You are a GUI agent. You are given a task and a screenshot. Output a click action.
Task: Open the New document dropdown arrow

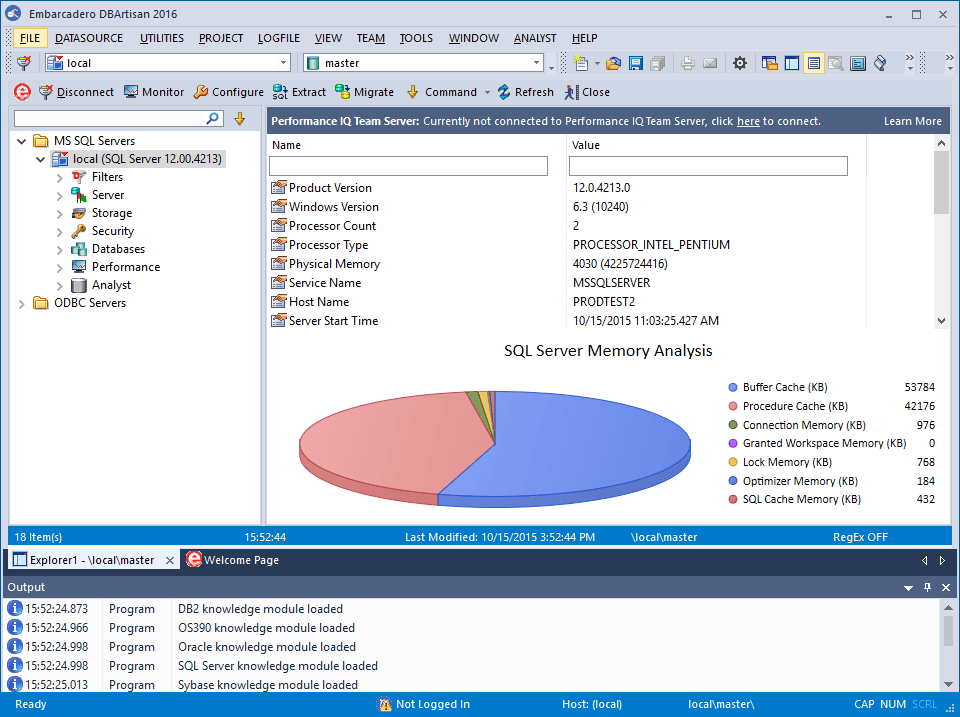tap(597, 64)
